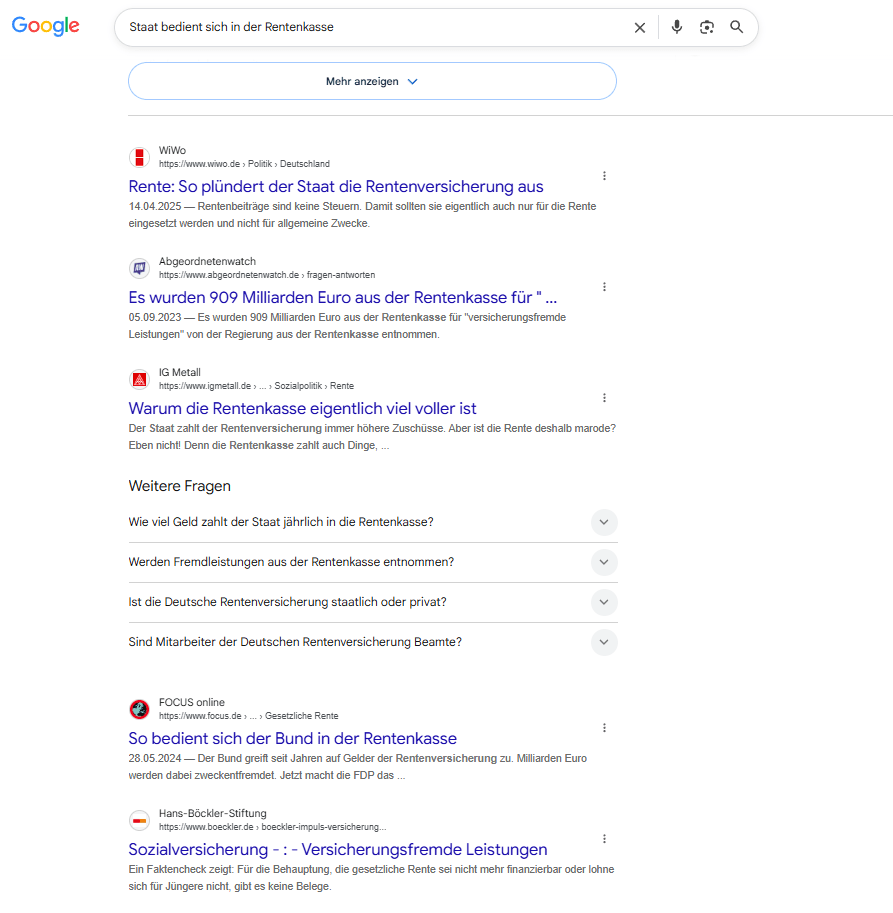
Task: Open 'Rente: So plündert der Staat die Rentenversicherung aus'
Action: [336, 187]
